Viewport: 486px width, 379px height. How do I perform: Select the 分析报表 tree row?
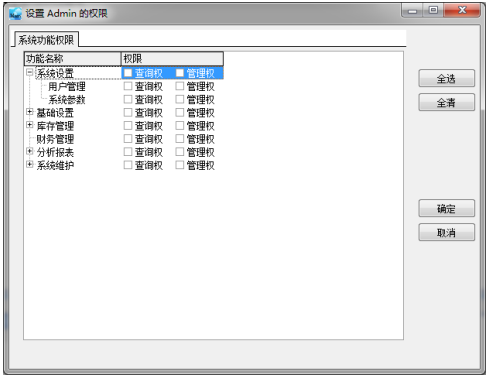55,152
